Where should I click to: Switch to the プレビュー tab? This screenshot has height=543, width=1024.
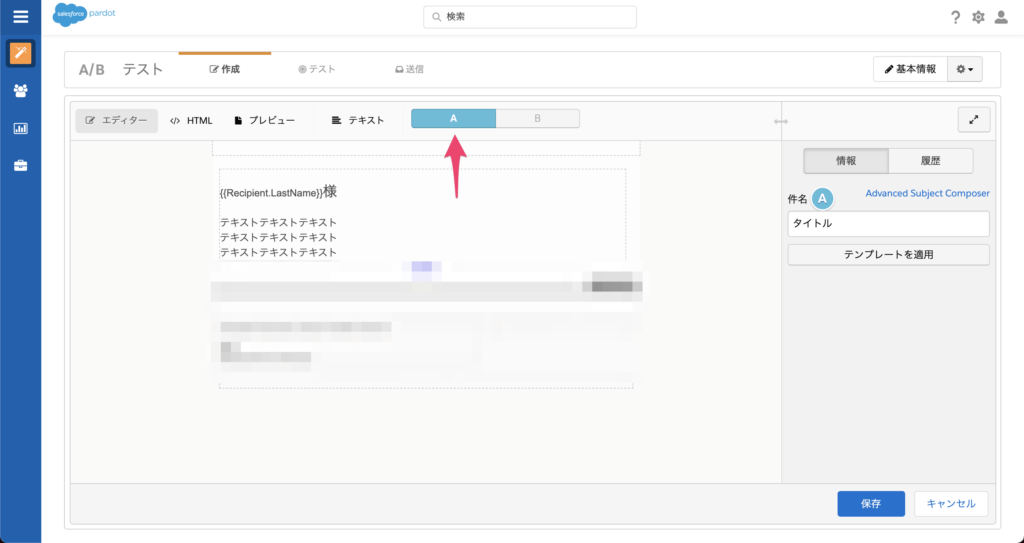click(x=264, y=120)
